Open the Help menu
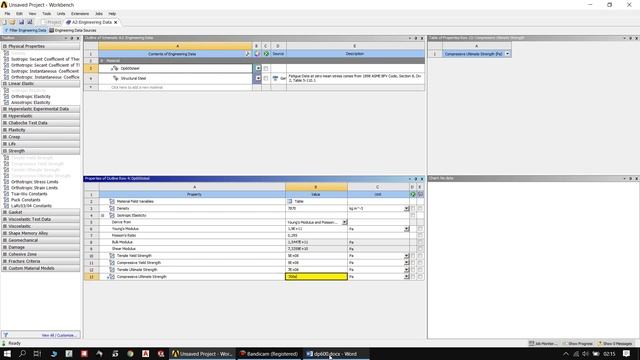 coord(112,13)
